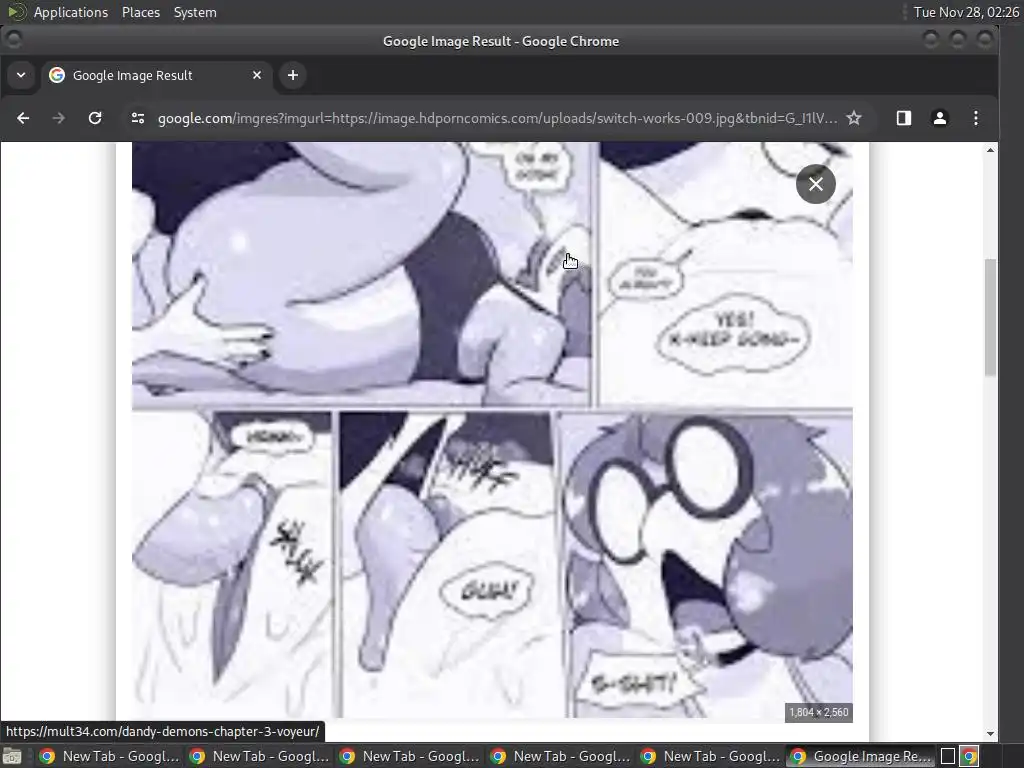
Task: Close the Google Image Result tab
Action: [257, 75]
